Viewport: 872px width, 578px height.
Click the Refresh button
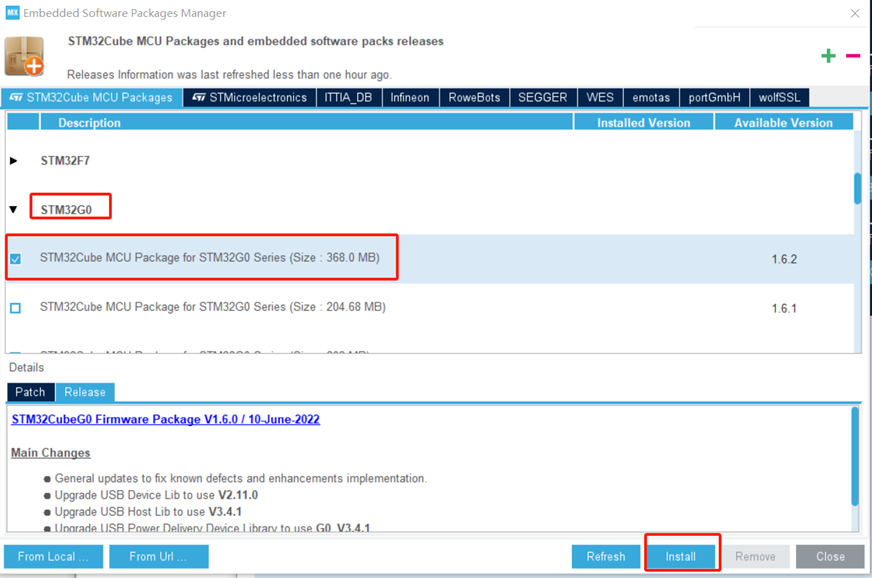605,557
